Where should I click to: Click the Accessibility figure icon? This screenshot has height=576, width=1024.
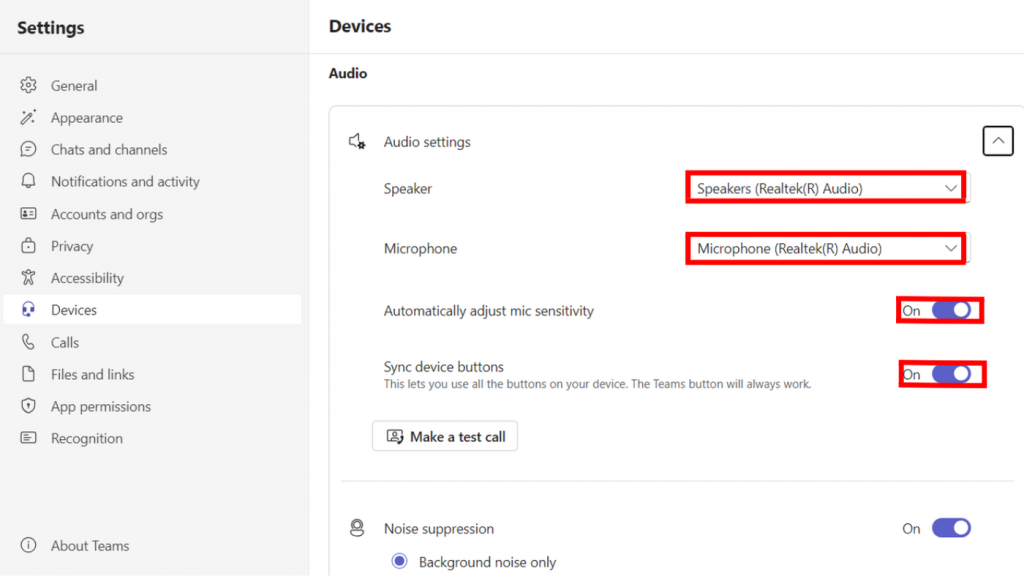[x=28, y=278]
